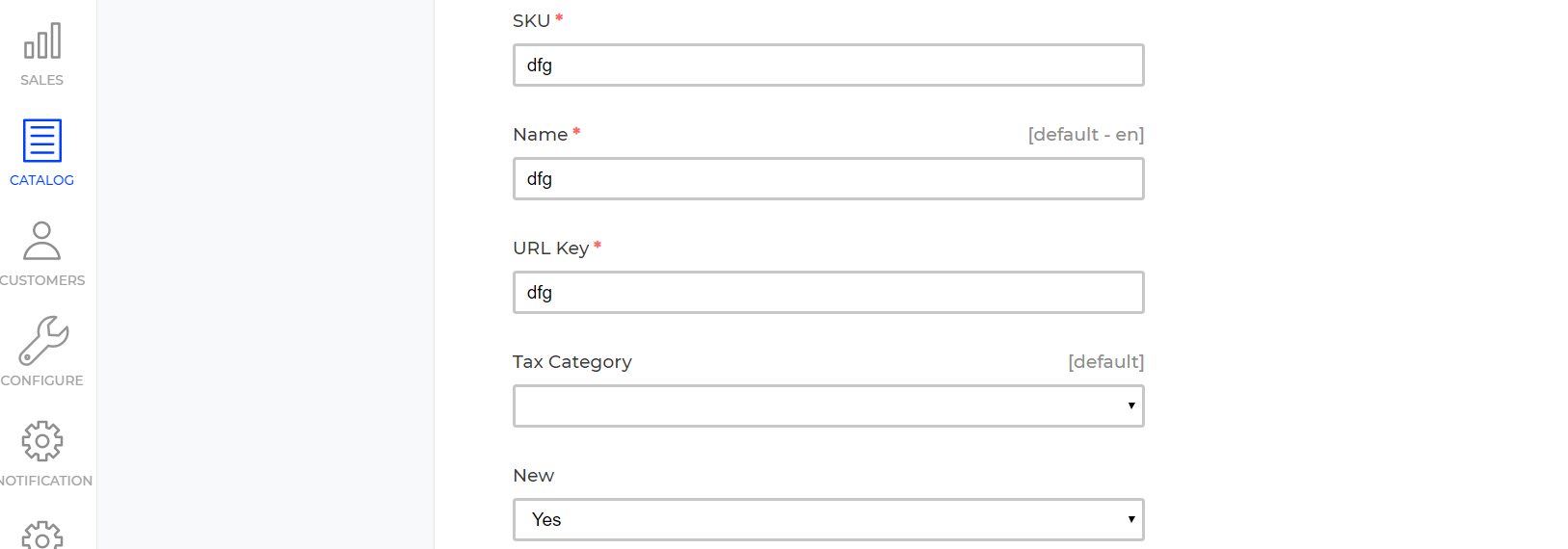Viewport: 1568px width, 549px height.
Task: Click into the Name text field
Action: (829, 178)
